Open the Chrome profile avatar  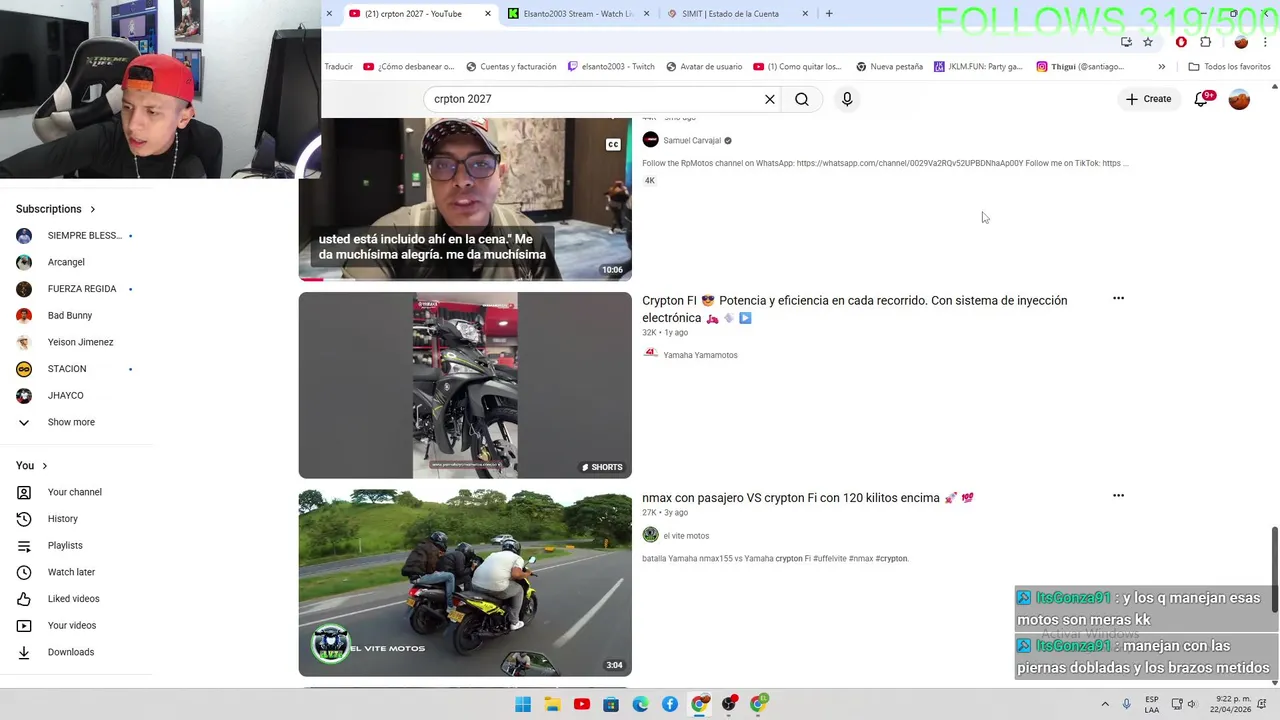1241,42
